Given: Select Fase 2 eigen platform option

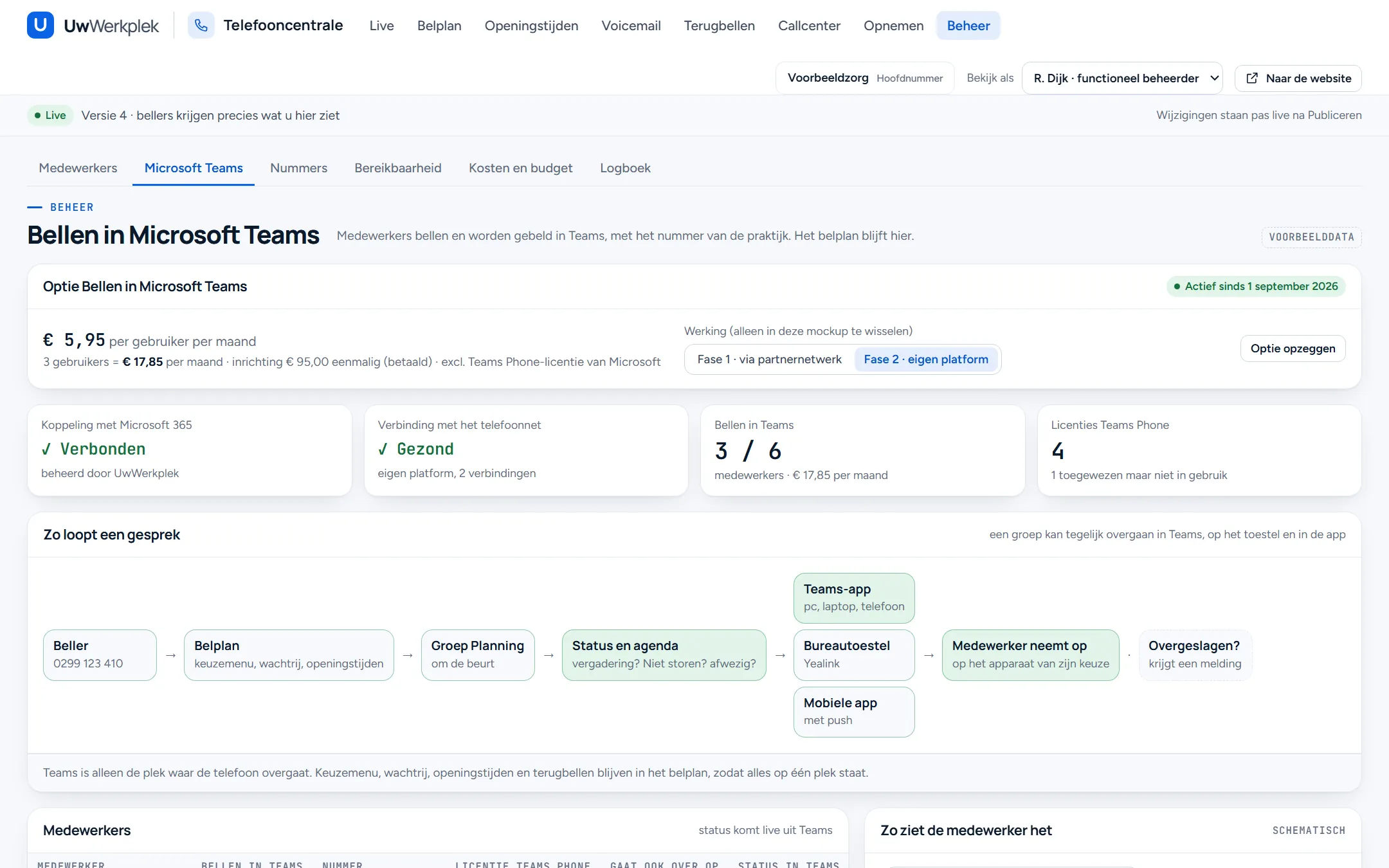Looking at the screenshot, I should click(x=926, y=359).
